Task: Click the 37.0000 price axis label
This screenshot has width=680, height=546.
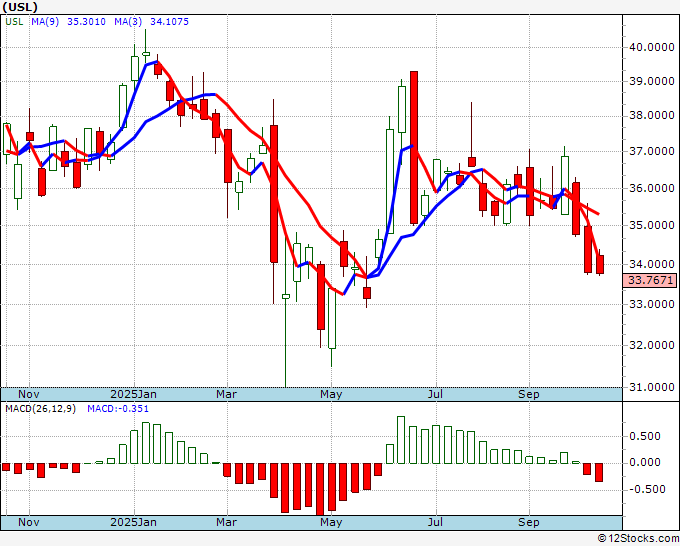Action: (x=652, y=151)
